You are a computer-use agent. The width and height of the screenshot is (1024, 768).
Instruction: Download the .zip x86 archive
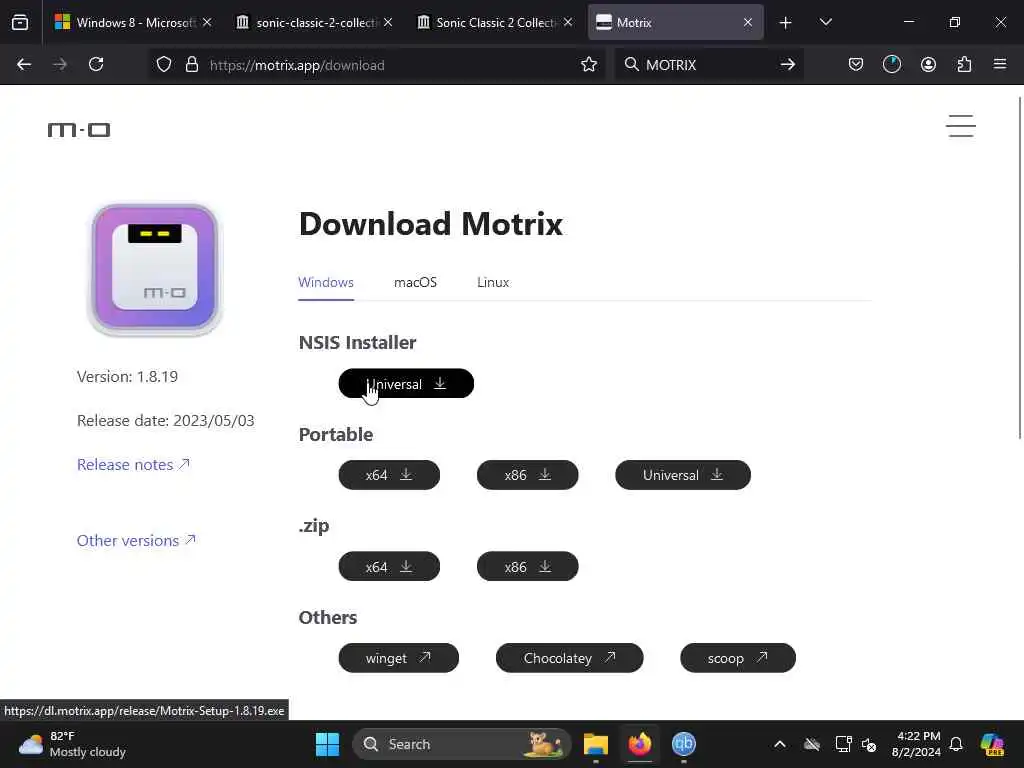[x=528, y=566]
